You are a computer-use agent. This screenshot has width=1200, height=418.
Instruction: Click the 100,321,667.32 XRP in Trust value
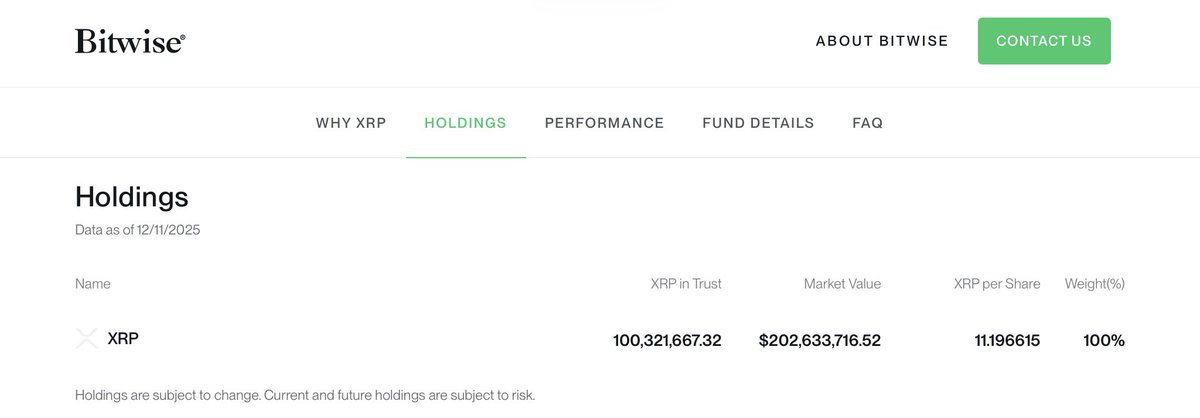coord(667,341)
